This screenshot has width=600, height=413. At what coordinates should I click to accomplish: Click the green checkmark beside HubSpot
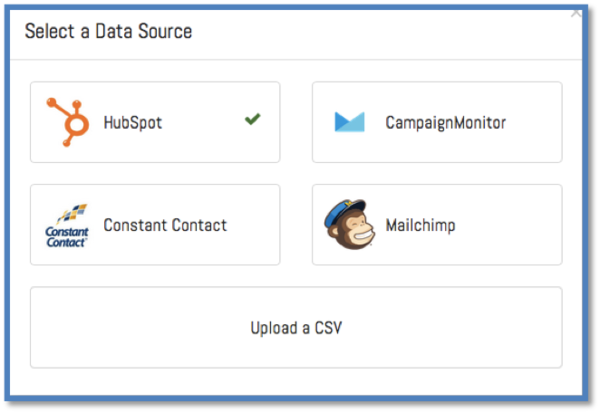(x=252, y=120)
